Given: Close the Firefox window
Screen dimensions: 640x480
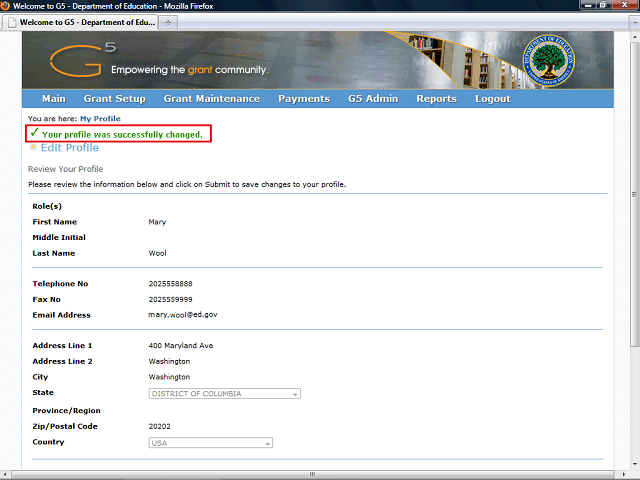Looking at the screenshot, I should (x=627, y=6).
